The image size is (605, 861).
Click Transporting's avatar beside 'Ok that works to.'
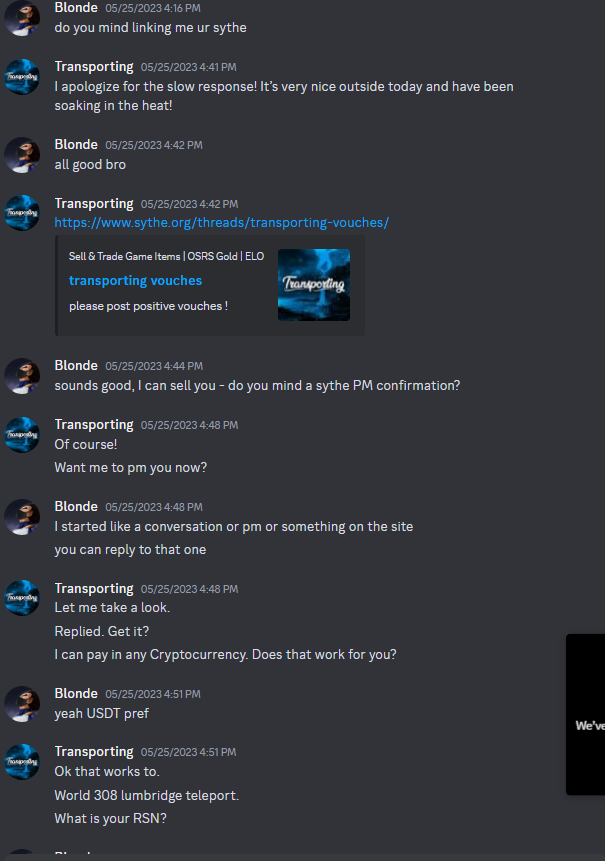(22, 762)
